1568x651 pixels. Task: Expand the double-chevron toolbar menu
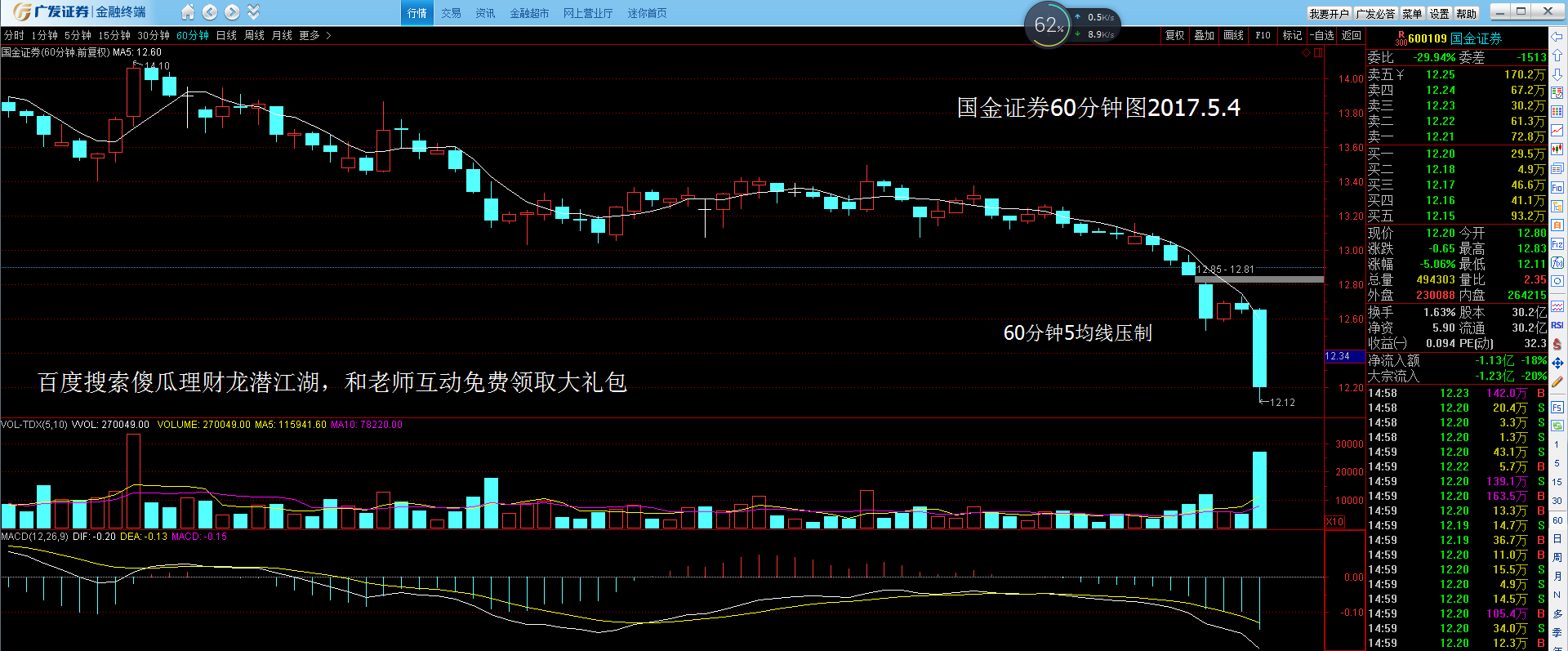tap(253, 12)
